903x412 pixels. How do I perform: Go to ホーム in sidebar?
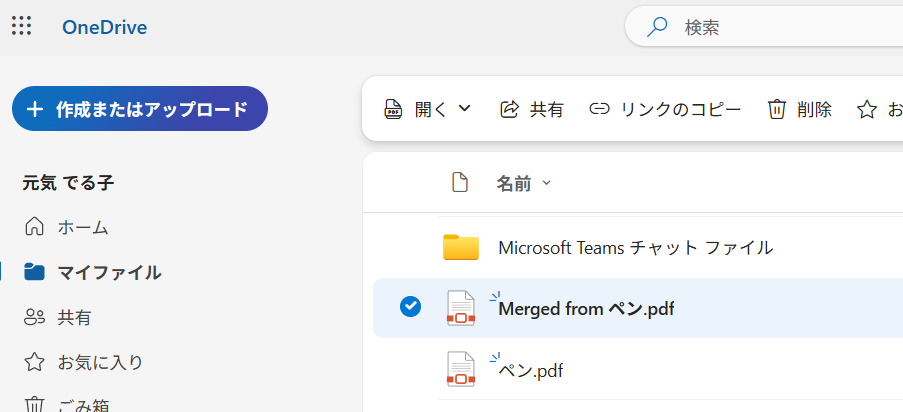click(x=82, y=227)
